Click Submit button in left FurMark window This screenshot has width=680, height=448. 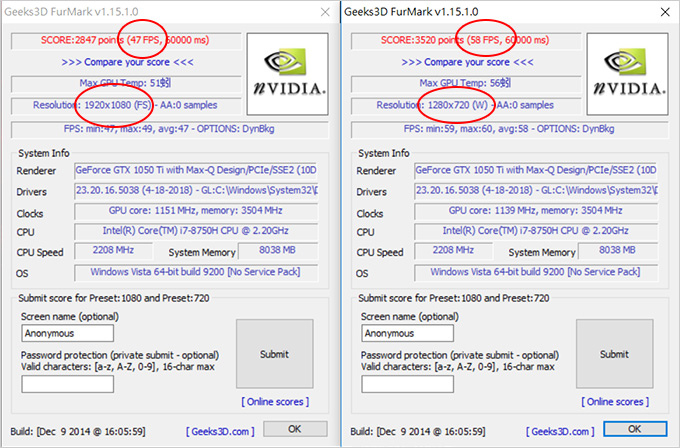(x=275, y=354)
